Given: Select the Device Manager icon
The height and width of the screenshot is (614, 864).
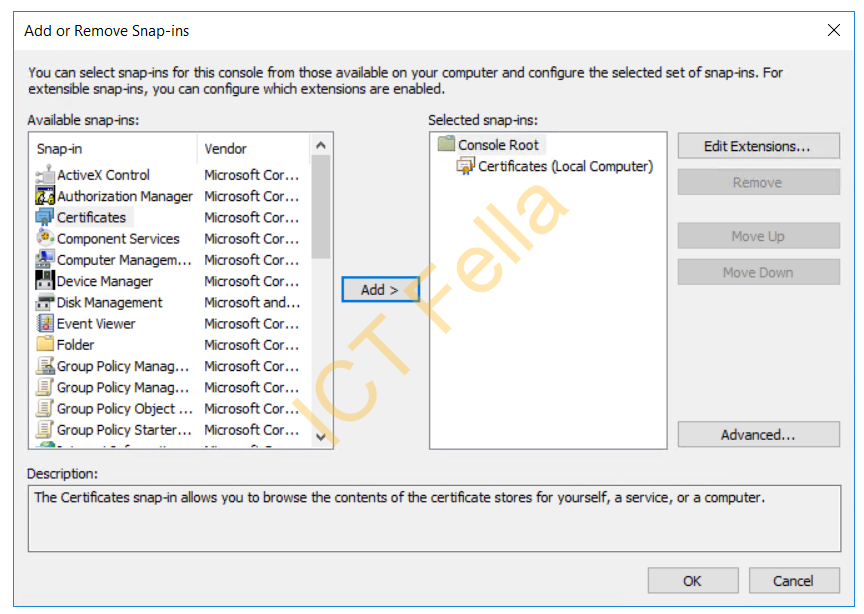Looking at the screenshot, I should click(45, 281).
